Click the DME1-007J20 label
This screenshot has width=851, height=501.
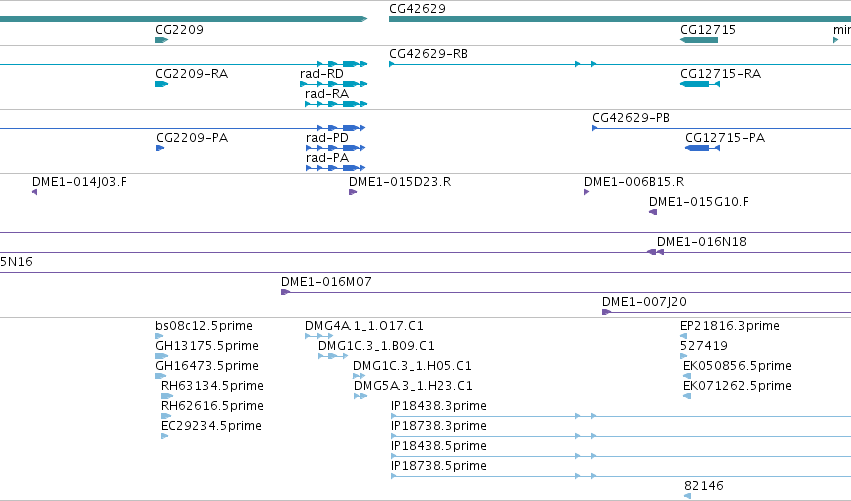click(x=644, y=302)
